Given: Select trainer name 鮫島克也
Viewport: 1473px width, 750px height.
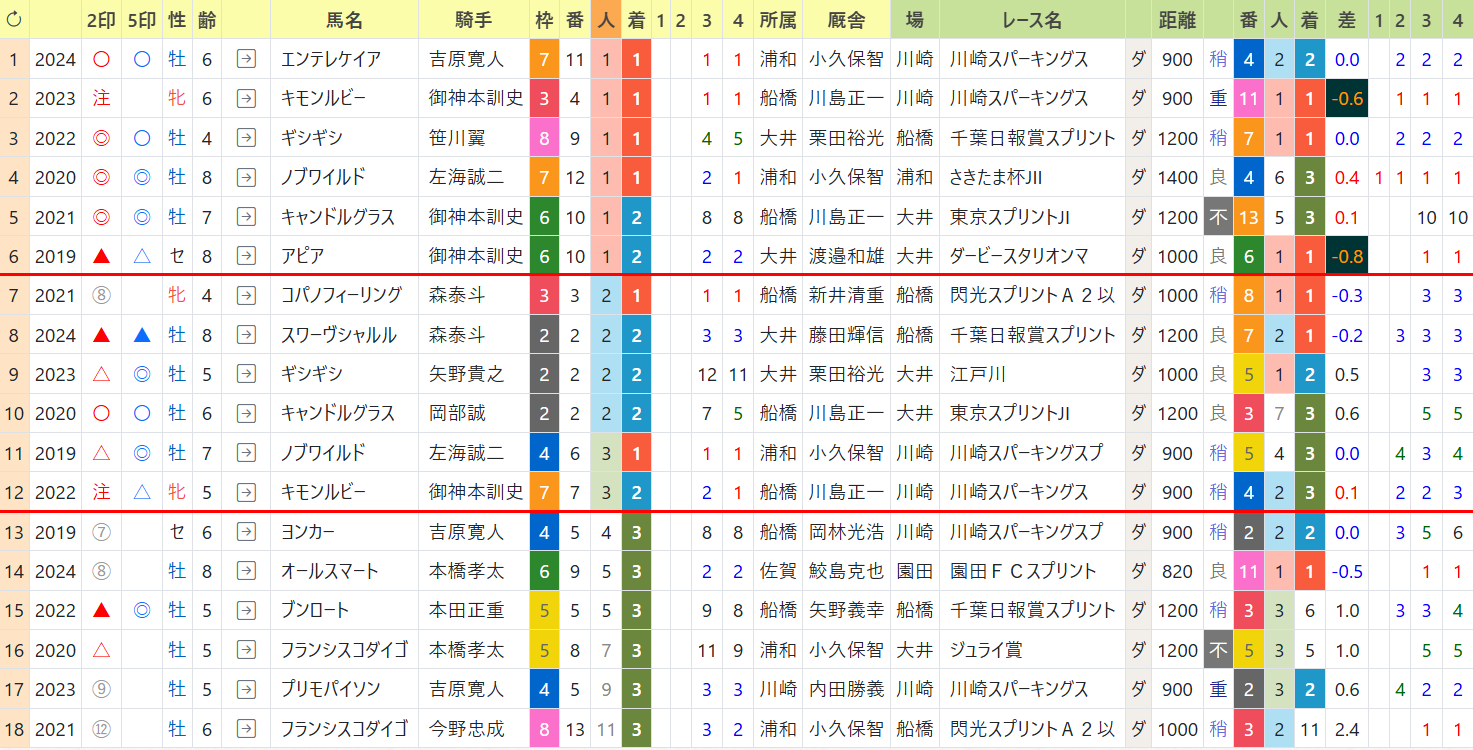Looking at the screenshot, I should pyautogui.click(x=846, y=571).
